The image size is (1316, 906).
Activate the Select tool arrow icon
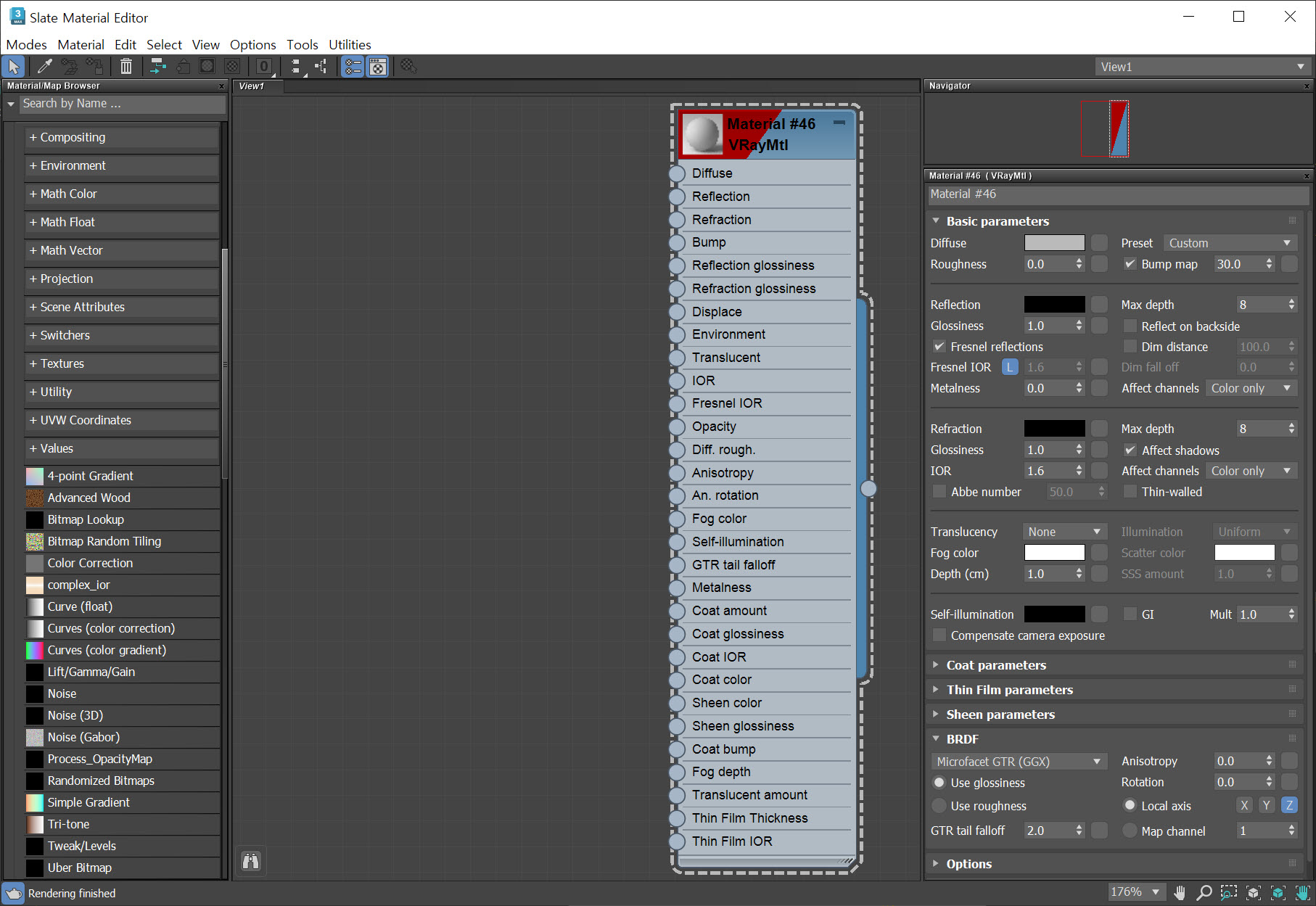pyautogui.click(x=13, y=67)
